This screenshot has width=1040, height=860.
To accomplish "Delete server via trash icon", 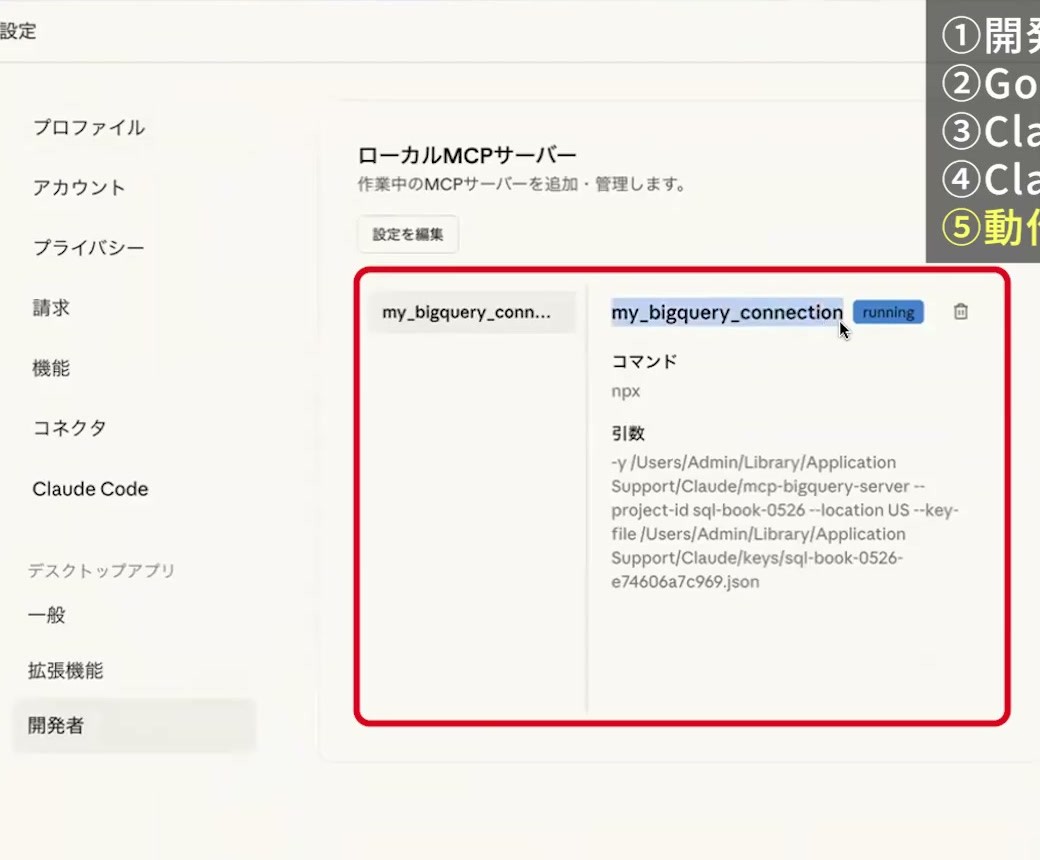I will point(960,312).
